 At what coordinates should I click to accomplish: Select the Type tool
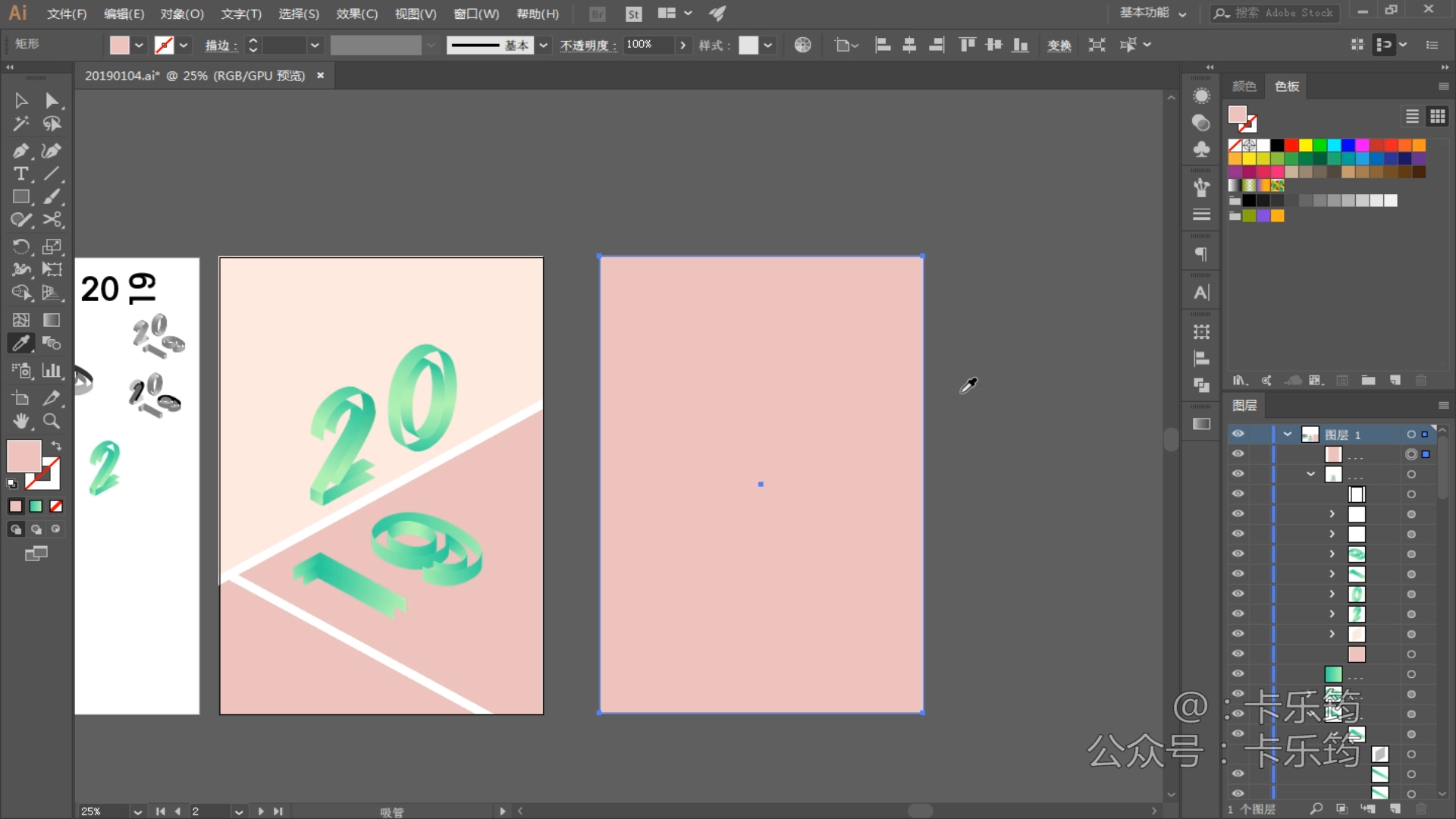click(21, 174)
